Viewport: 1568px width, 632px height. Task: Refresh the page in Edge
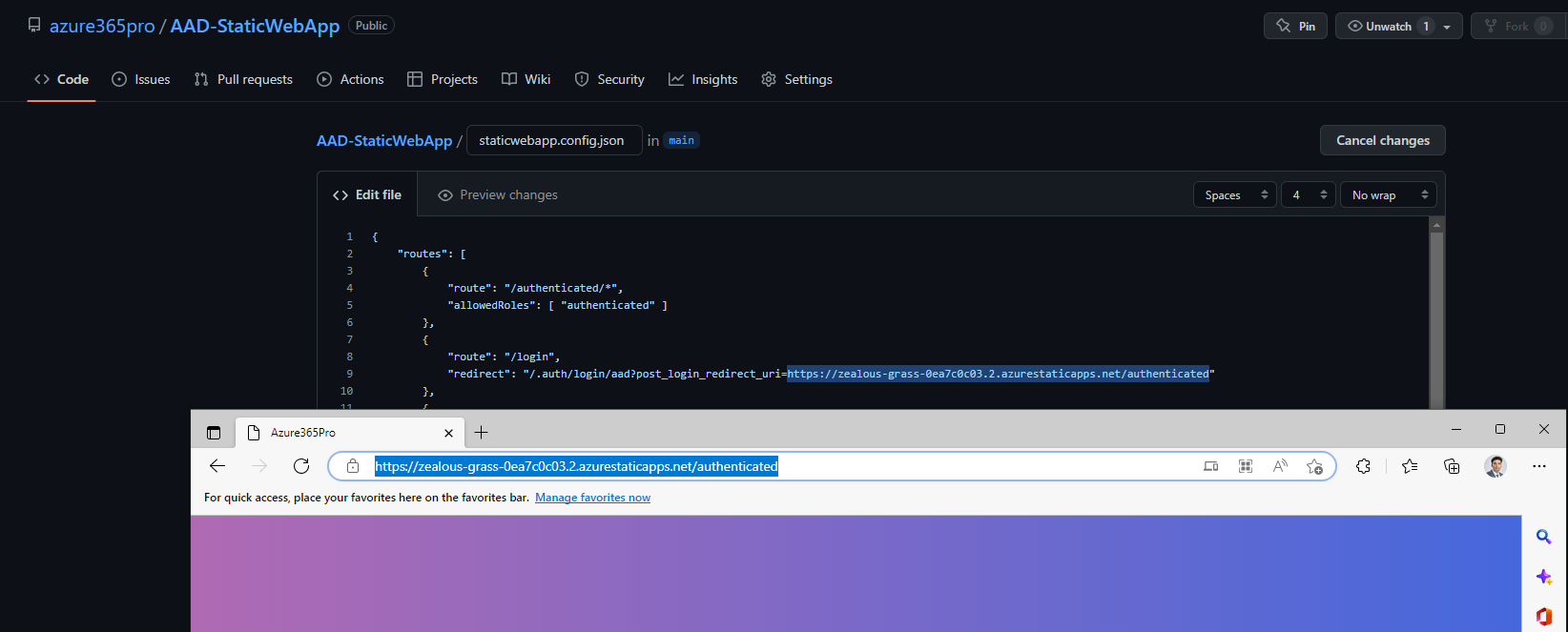click(x=301, y=466)
